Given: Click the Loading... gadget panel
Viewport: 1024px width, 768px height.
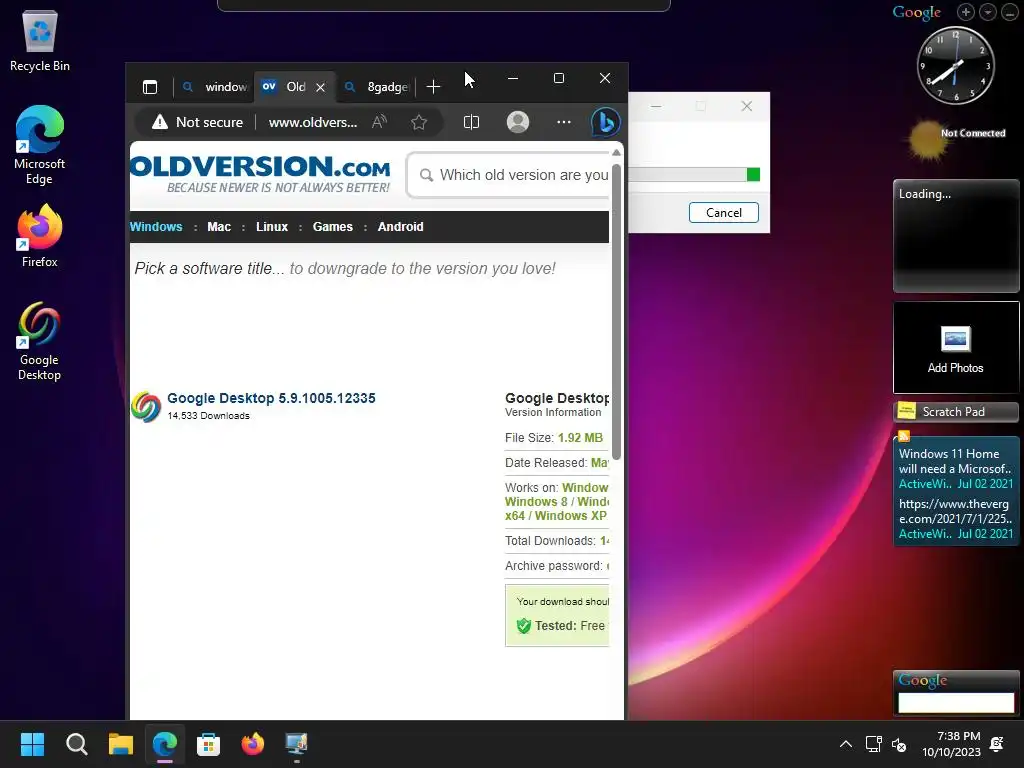Looking at the screenshot, I should pos(955,236).
